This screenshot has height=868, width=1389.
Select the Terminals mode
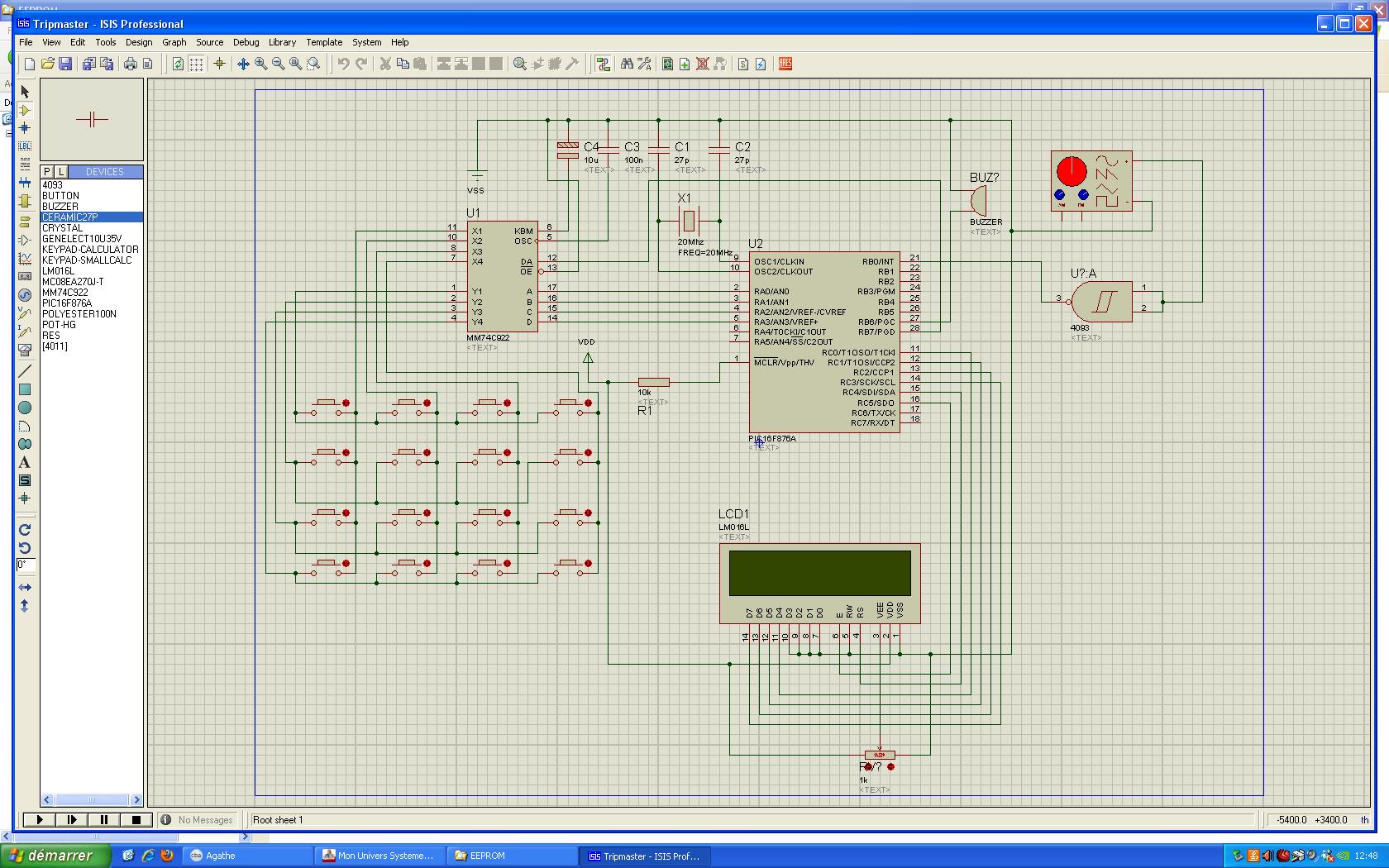25,222
